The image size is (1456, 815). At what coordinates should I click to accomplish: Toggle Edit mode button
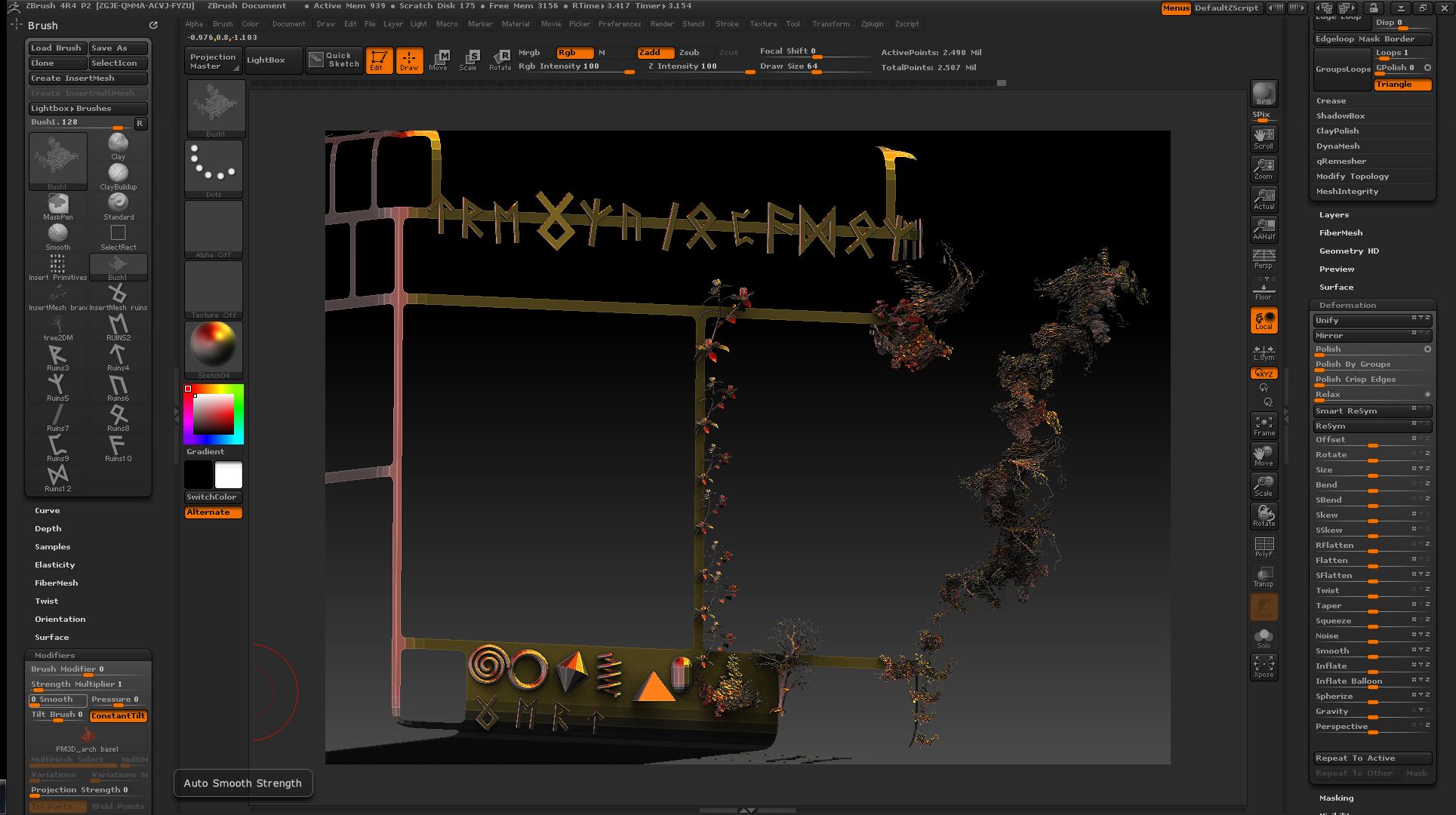click(379, 60)
